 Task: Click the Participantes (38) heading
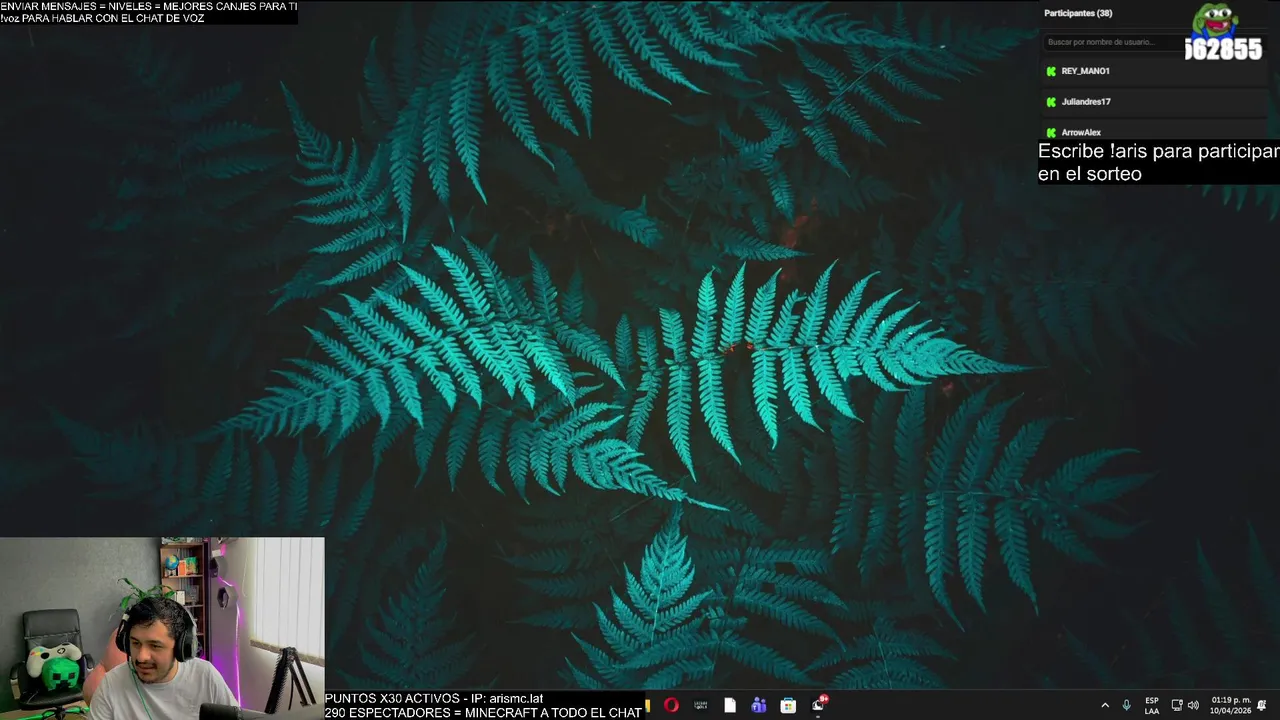coord(1078,13)
